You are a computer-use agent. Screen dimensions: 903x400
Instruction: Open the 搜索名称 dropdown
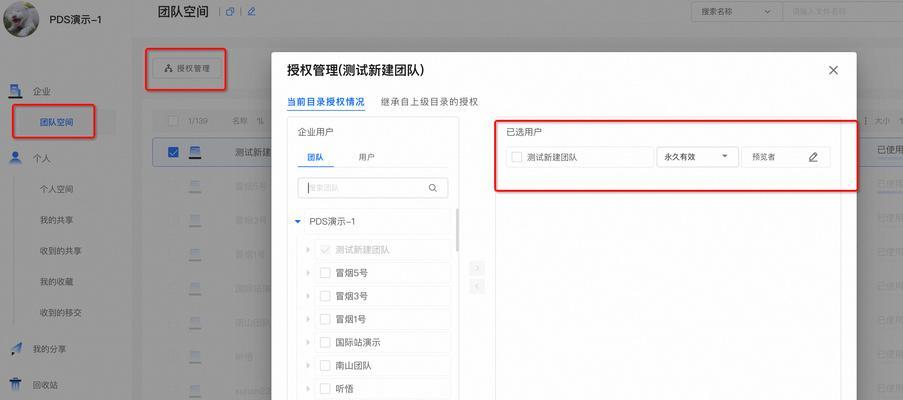pyautogui.click(x=736, y=12)
